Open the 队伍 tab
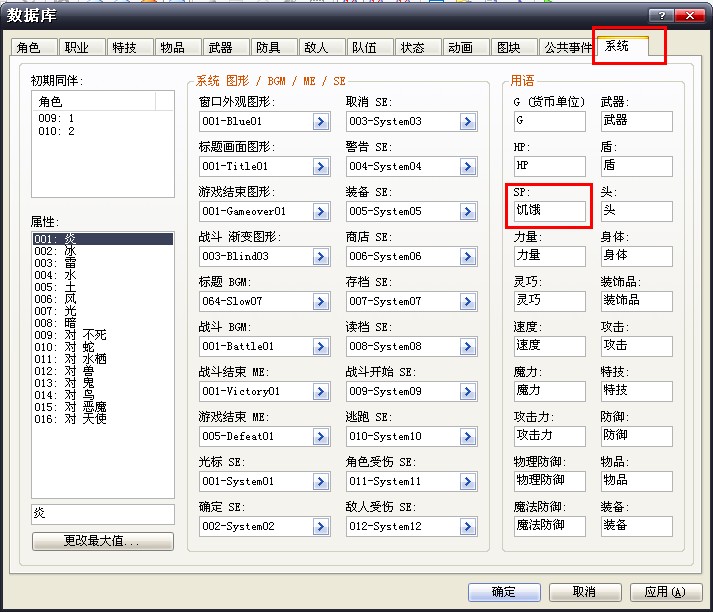The image size is (713, 612). click(x=370, y=47)
